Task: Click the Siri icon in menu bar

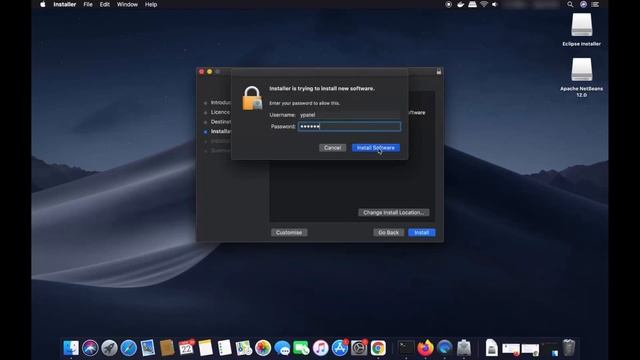Action: coord(583,4)
